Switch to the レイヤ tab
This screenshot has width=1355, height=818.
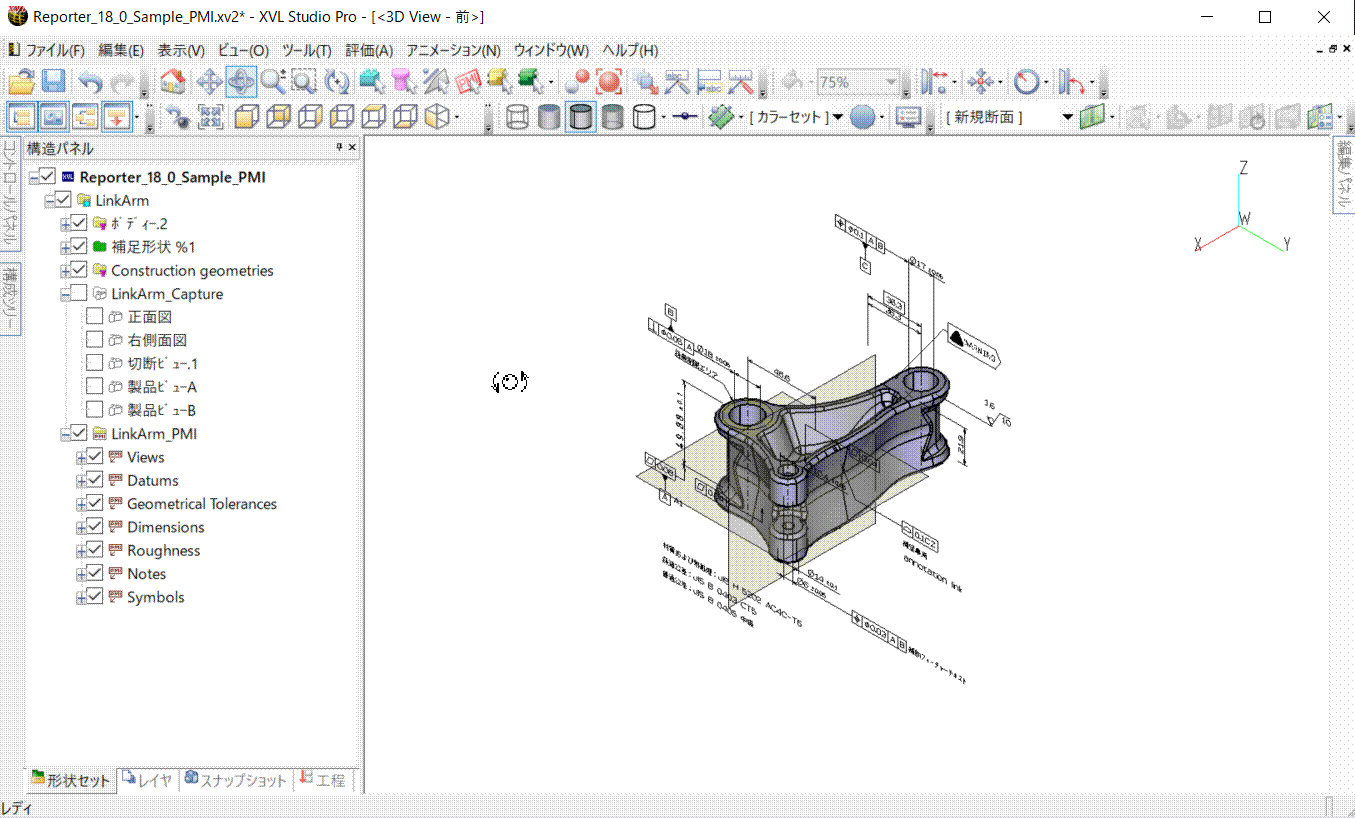148,780
